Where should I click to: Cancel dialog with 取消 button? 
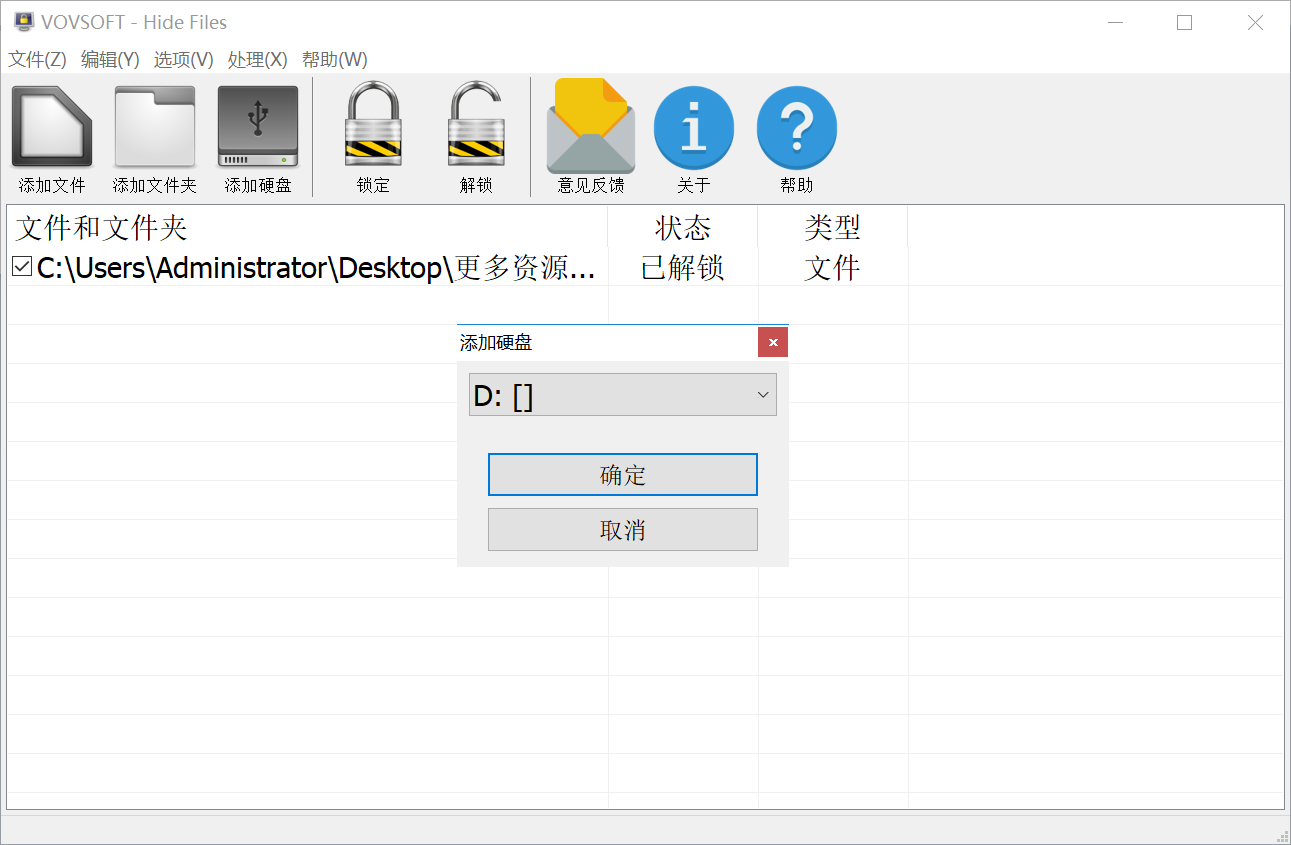pos(623,530)
